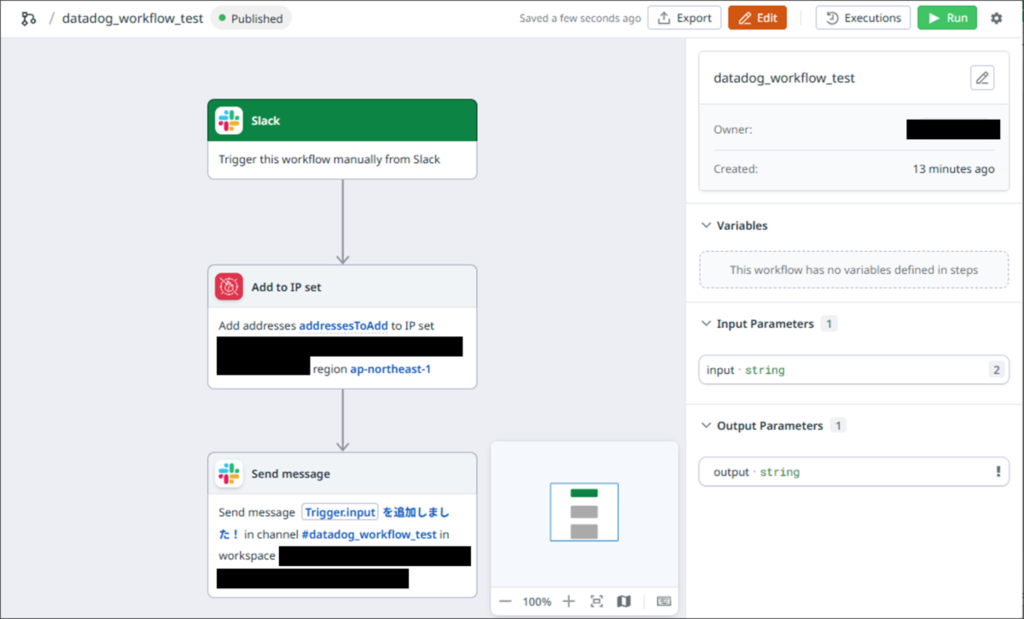Click the workflow branch icon beside the breadcrumb
The width and height of the screenshot is (1024, 619).
tap(28, 18)
